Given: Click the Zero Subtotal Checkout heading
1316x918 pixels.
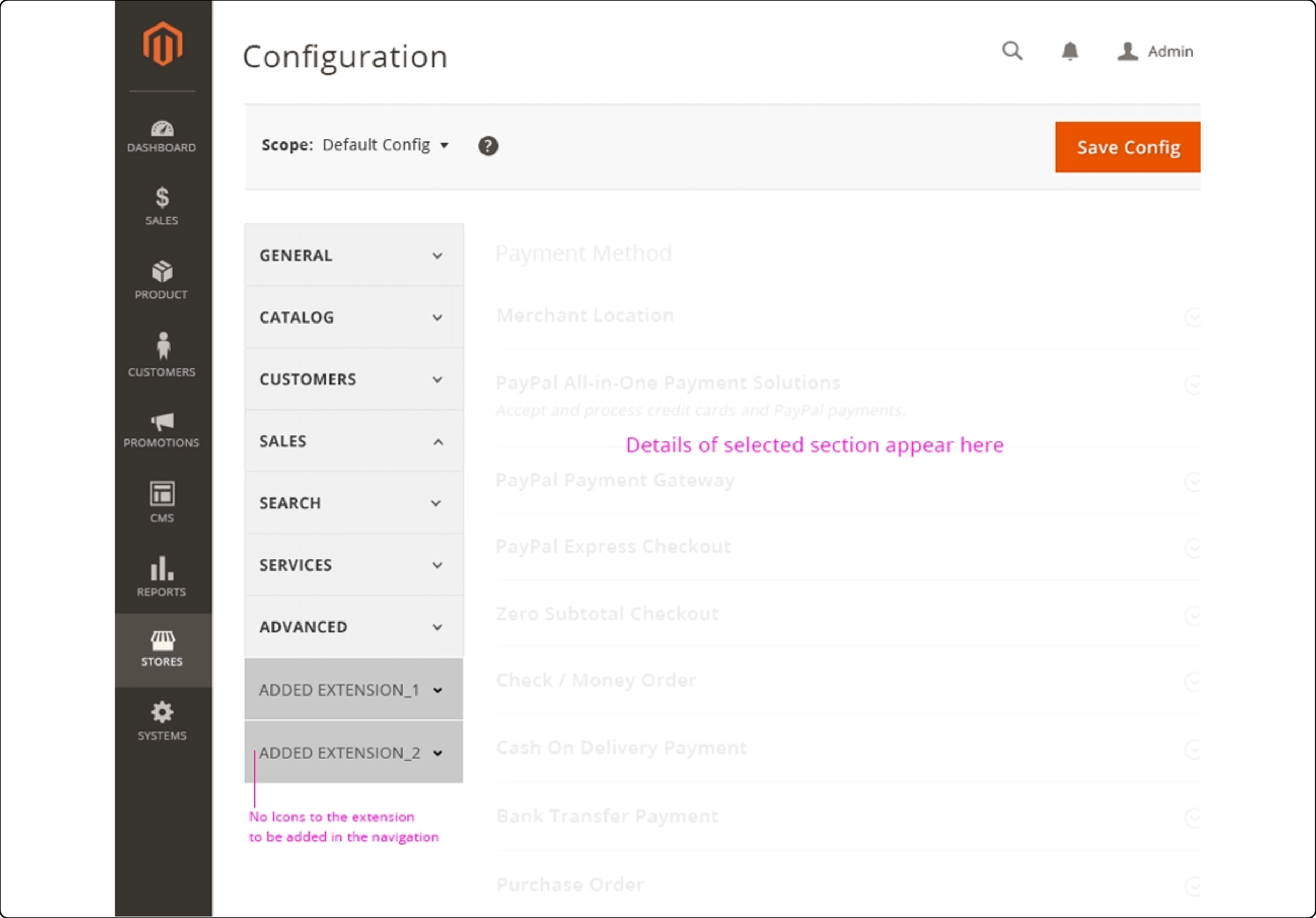Looking at the screenshot, I should (607, 614).
